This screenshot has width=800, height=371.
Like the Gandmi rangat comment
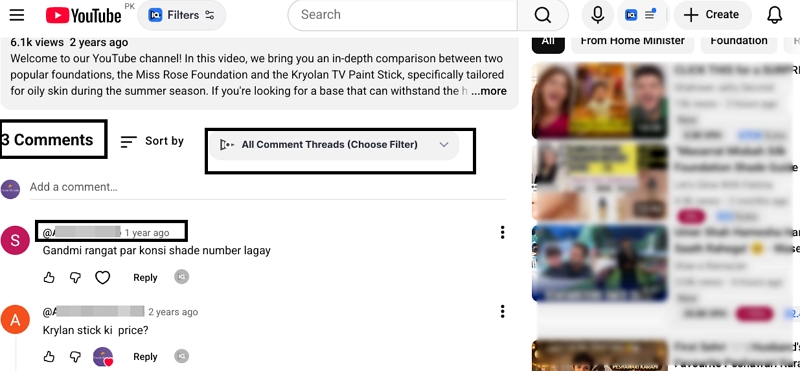point(49,278)
